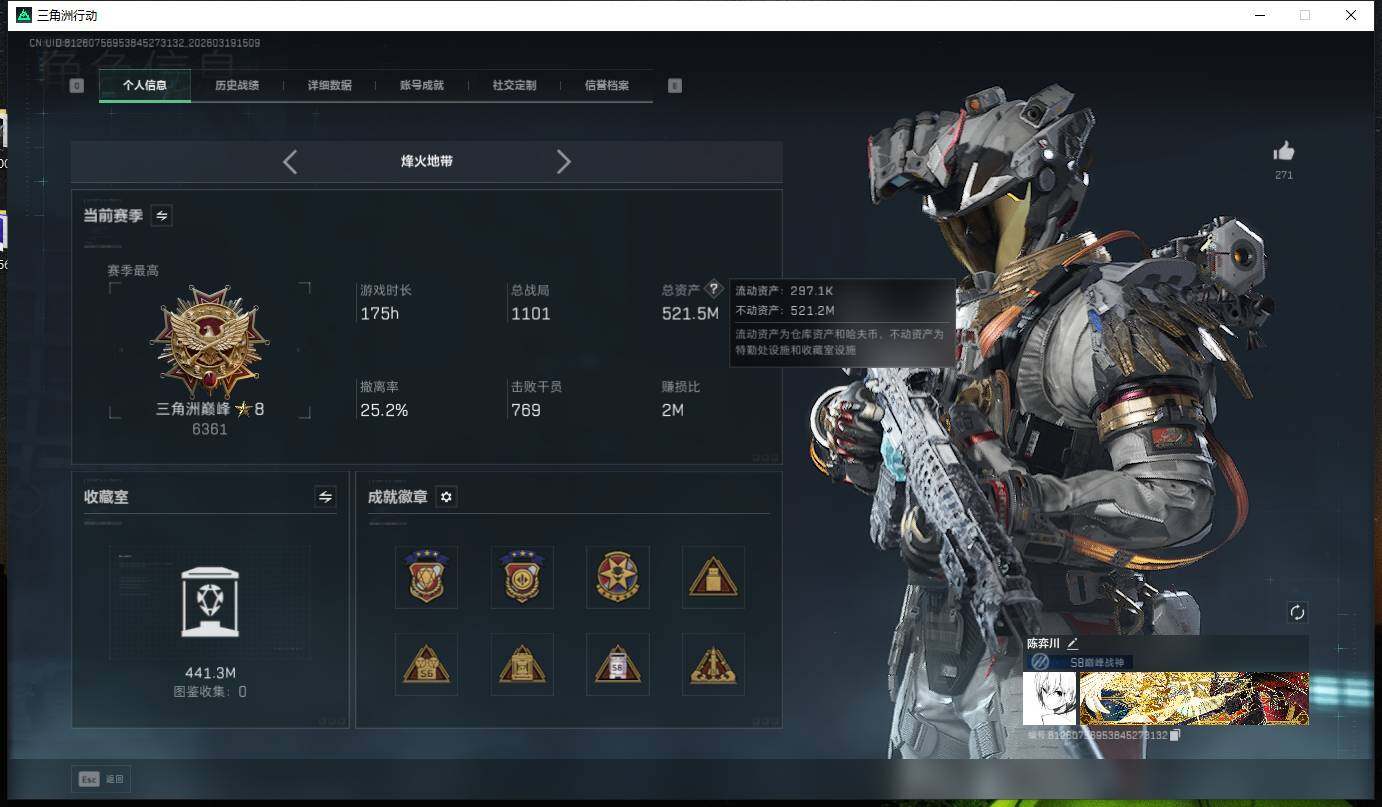1382x807 pixels.
Task: Switch to the 历史战绩 tab
Action: 237,86
